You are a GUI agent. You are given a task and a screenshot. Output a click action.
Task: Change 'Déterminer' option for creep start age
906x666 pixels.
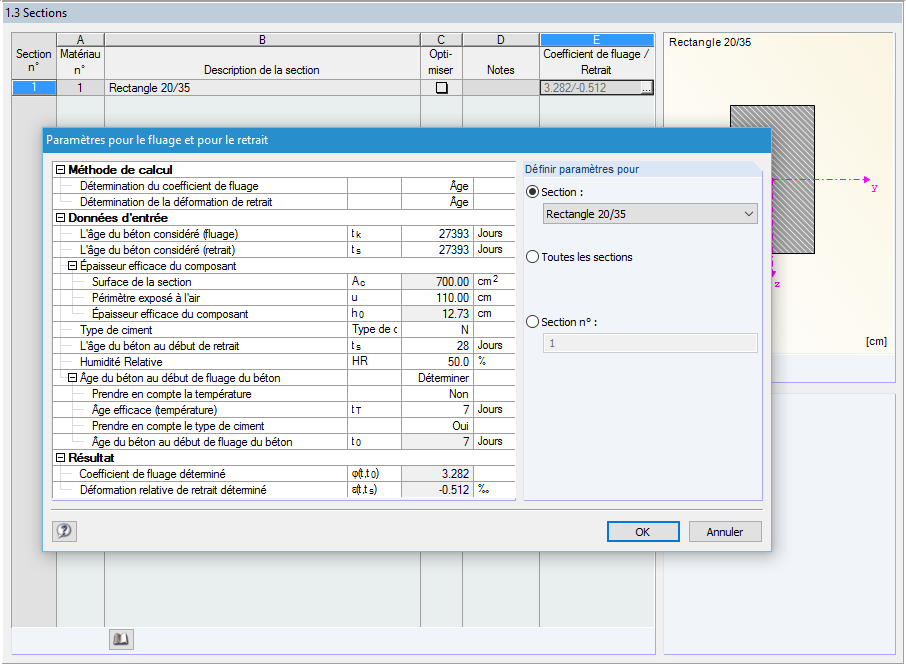[x=437, y=378]
